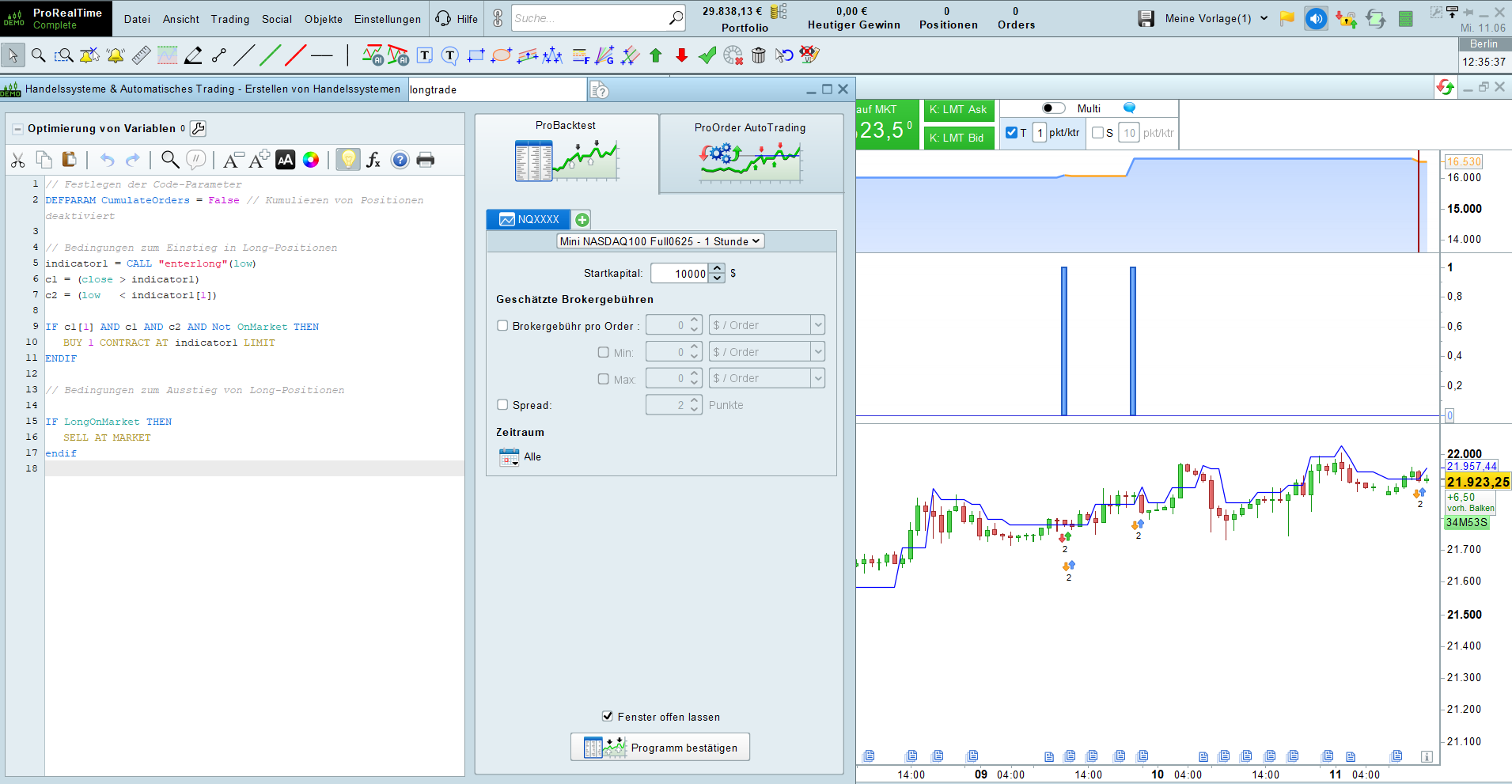Select the NQXXXX instrument tab
Screen dimensions: 1512x784
(x=529, y=219)
